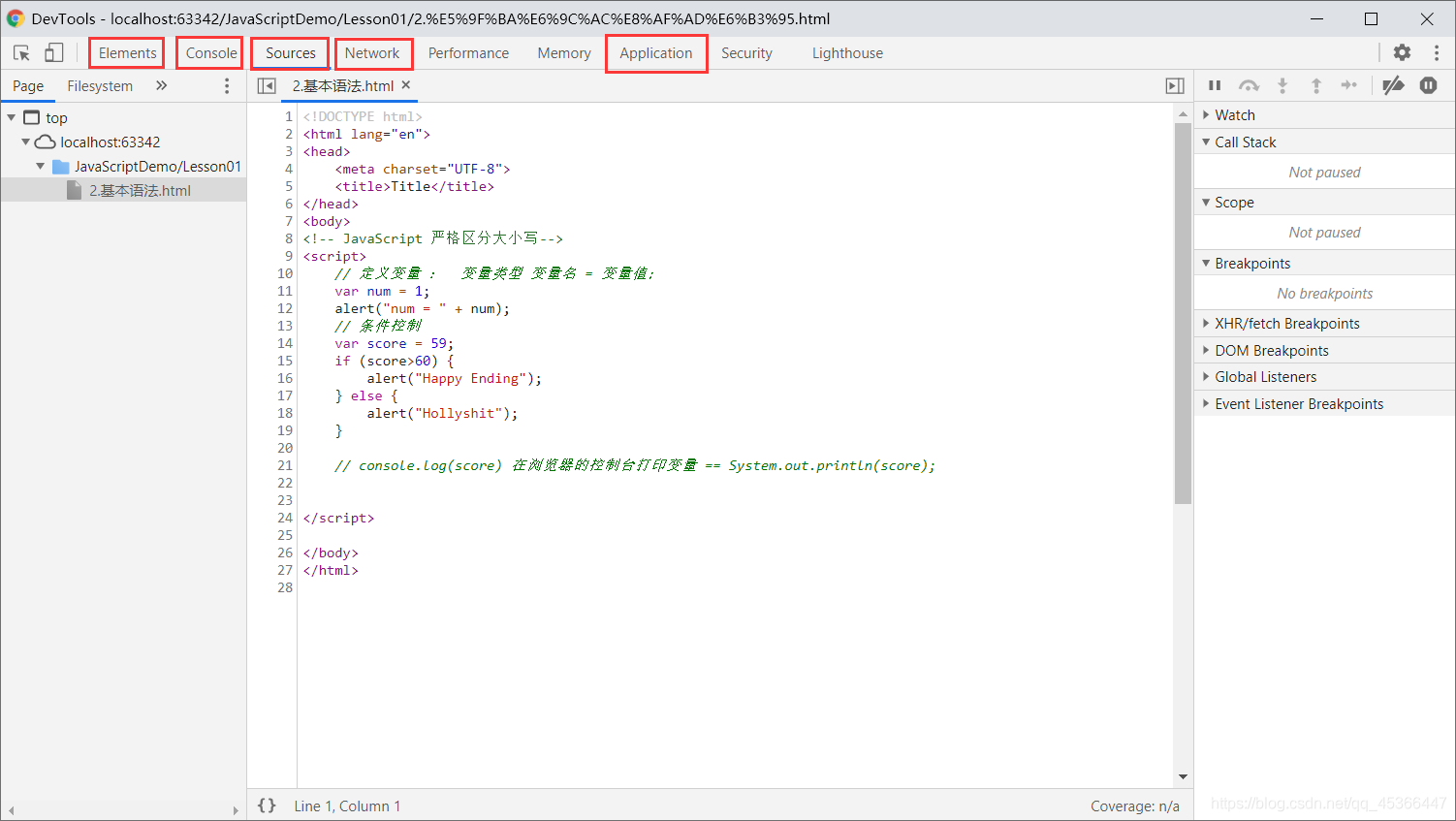This screenshot has width=1456, height=821.
Task: Switch to the Console tab
Action: [x=210, y=53]
